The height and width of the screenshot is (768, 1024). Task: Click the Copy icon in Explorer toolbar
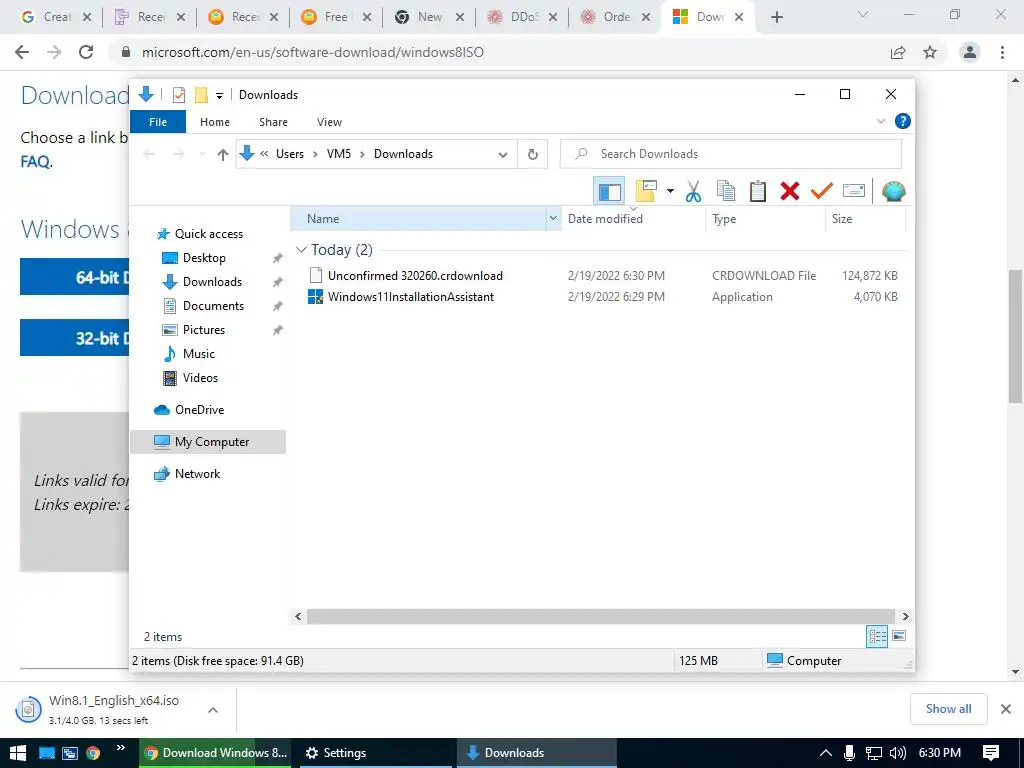[726, 191]
